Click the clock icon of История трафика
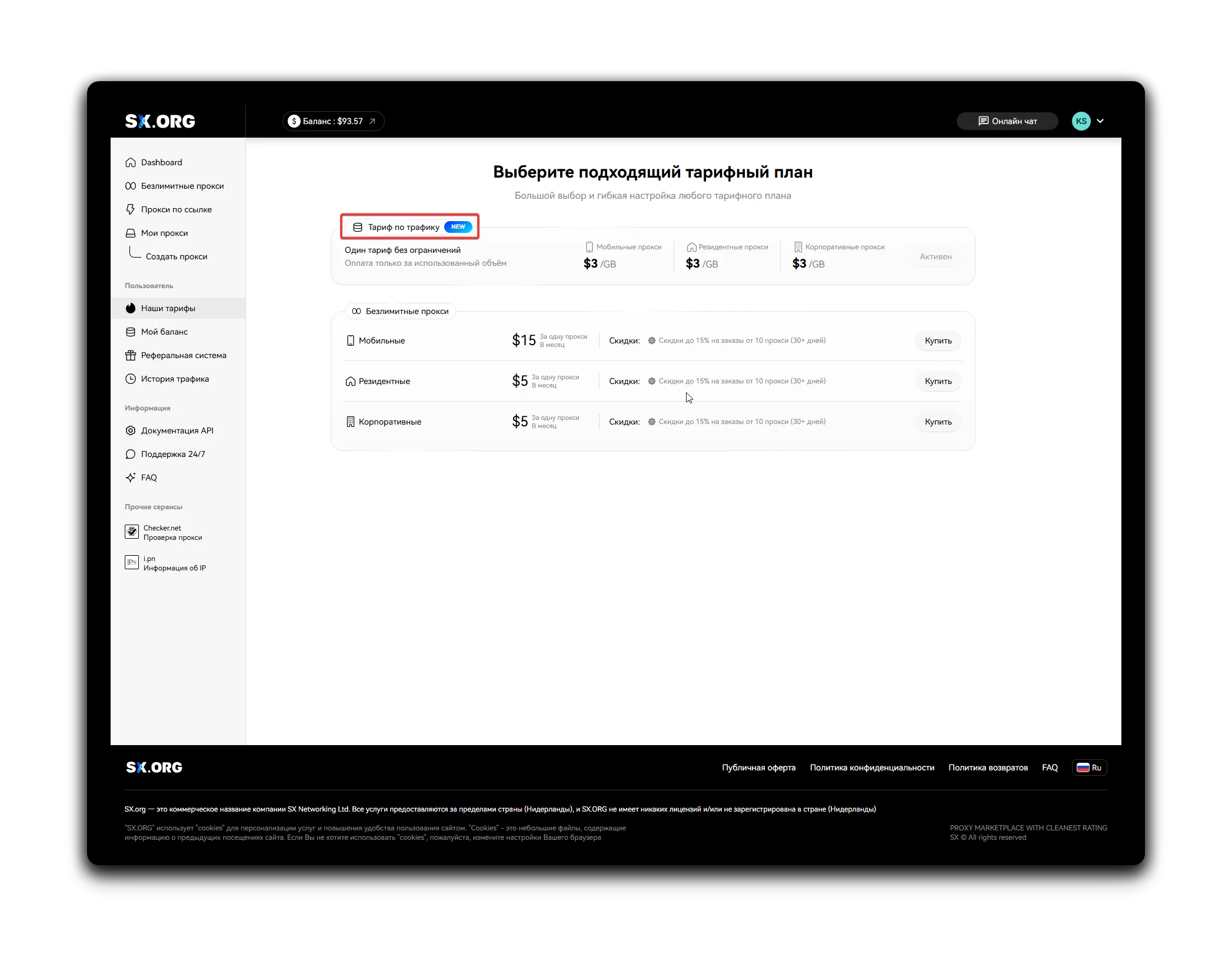The width and height of the screenshot is (1232, 958). (x=131, y=379)
